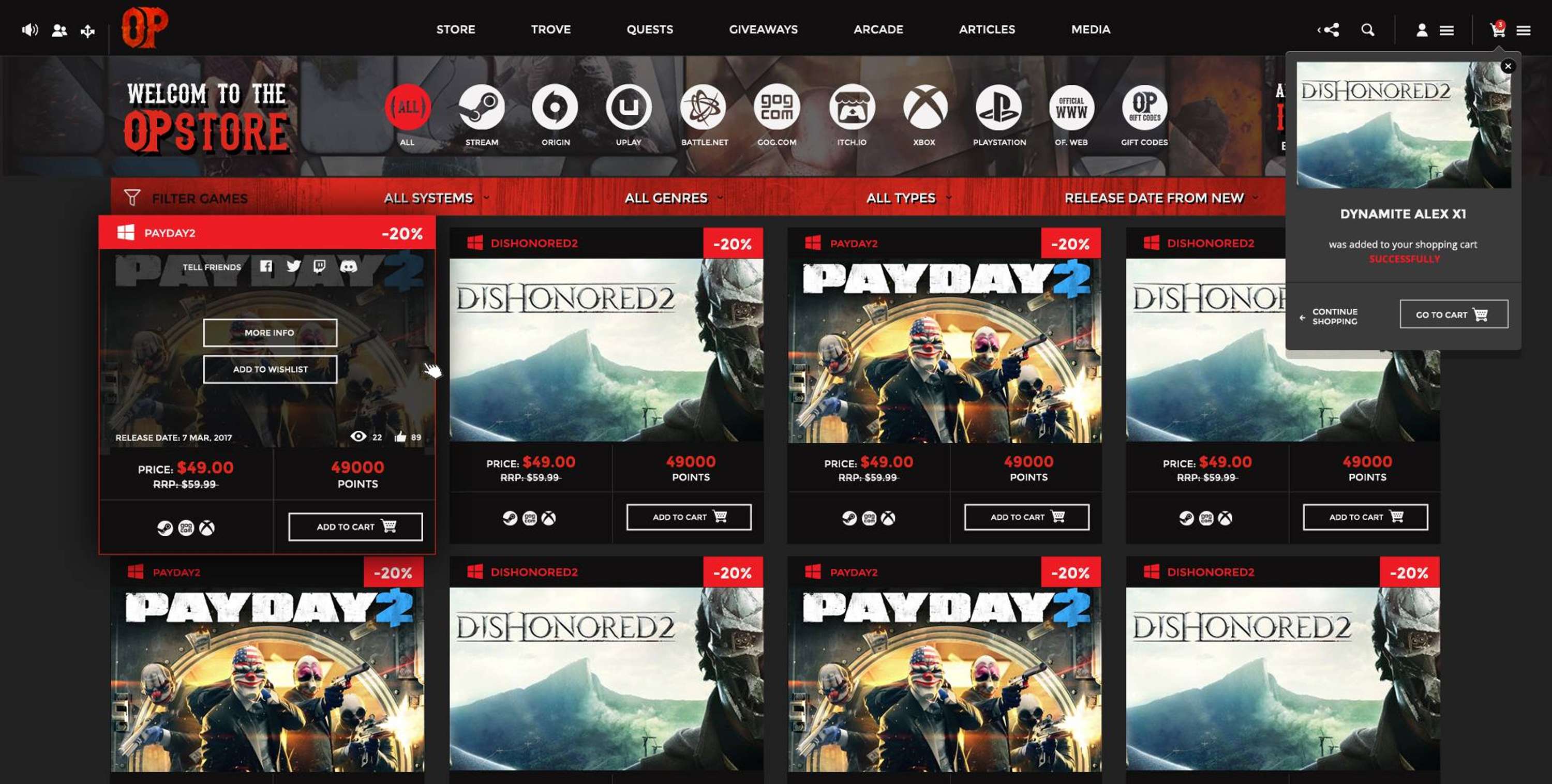Open first-row third card Payday2 cover image
Screen dimensions: 1552x784
click(944, 351)
